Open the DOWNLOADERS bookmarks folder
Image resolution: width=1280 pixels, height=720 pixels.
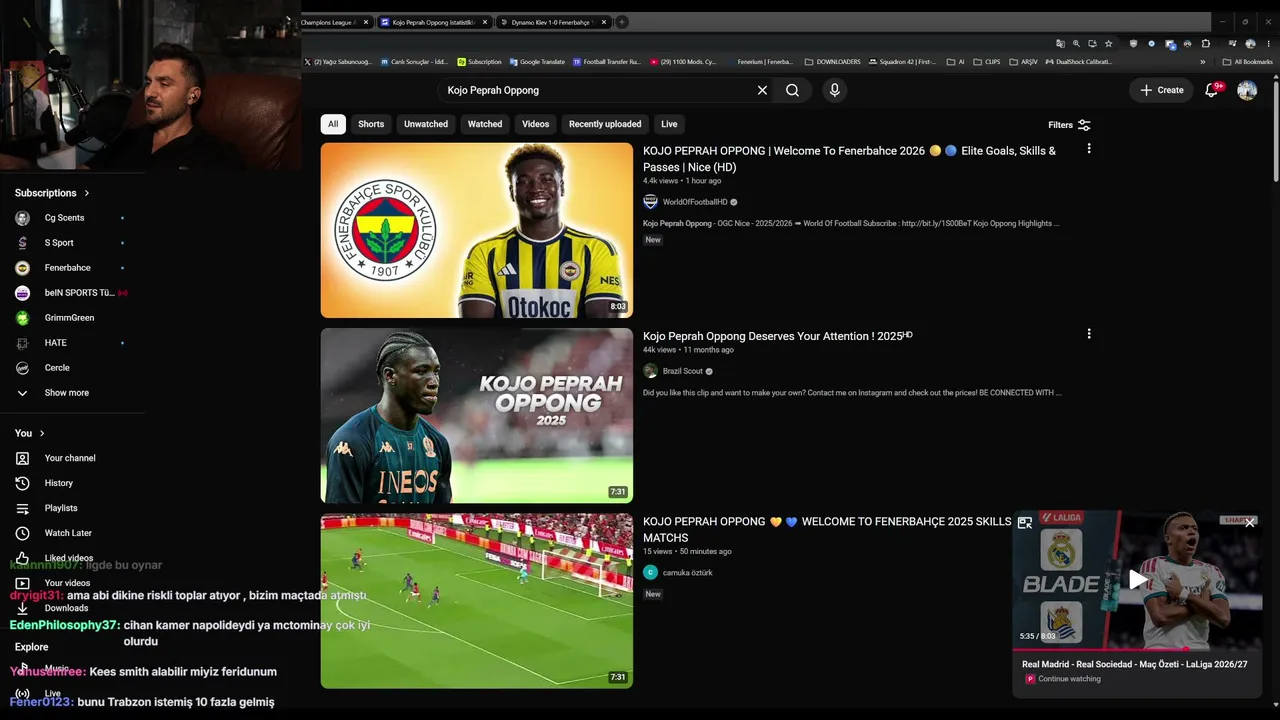point(832,62)
